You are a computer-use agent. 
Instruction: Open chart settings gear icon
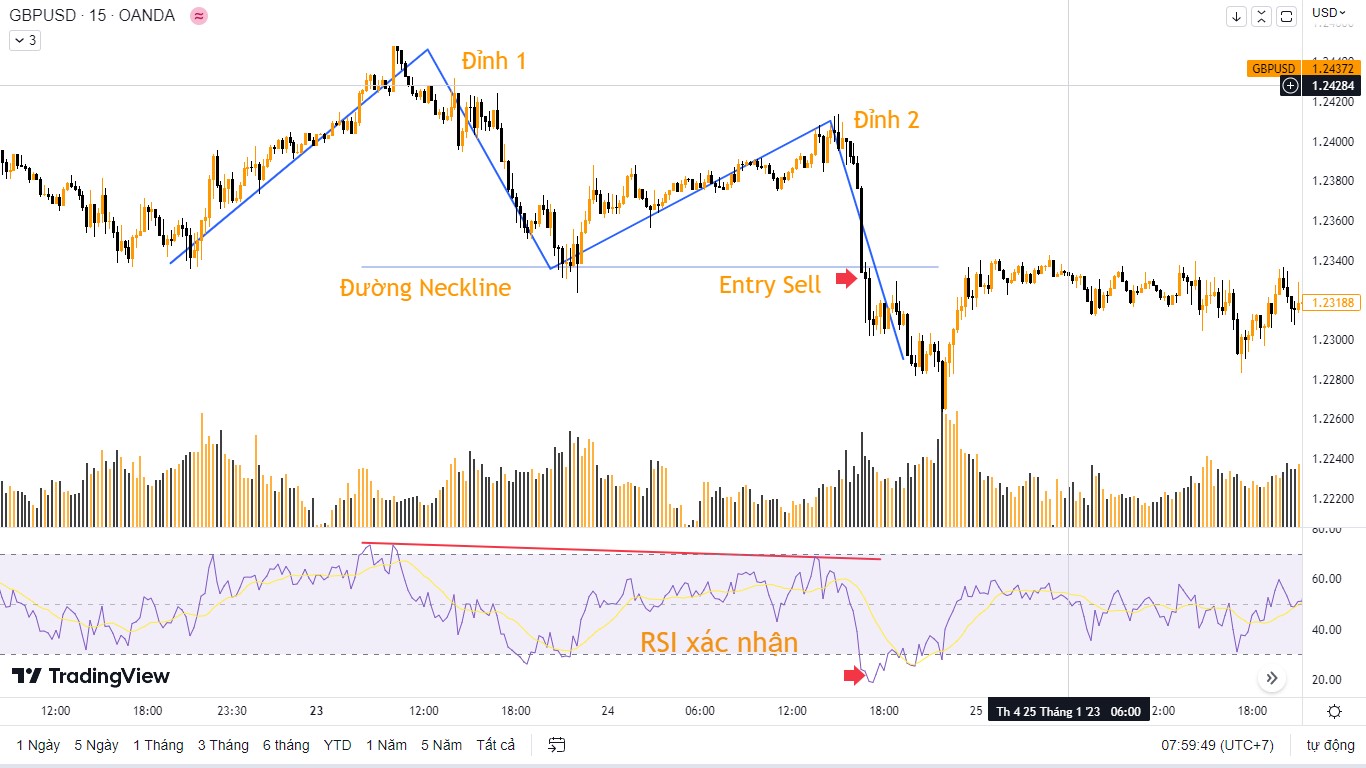[1334, 711]
